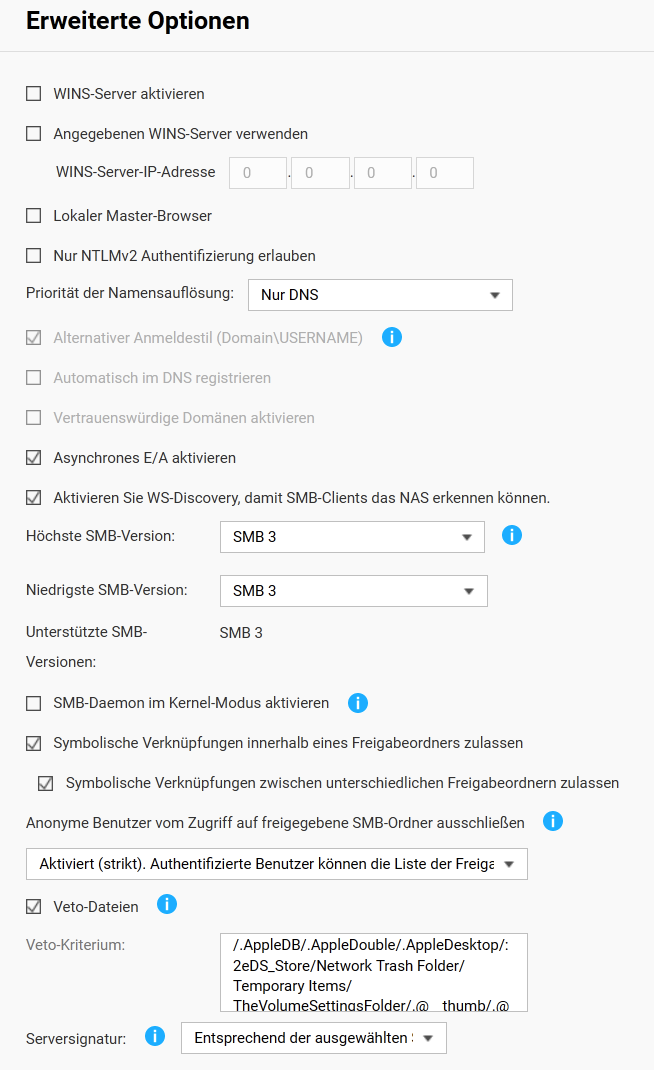Open the Serversignatur dropdown
Image resolution: width=654 pixels, height=1070 pixels.
313,1038
